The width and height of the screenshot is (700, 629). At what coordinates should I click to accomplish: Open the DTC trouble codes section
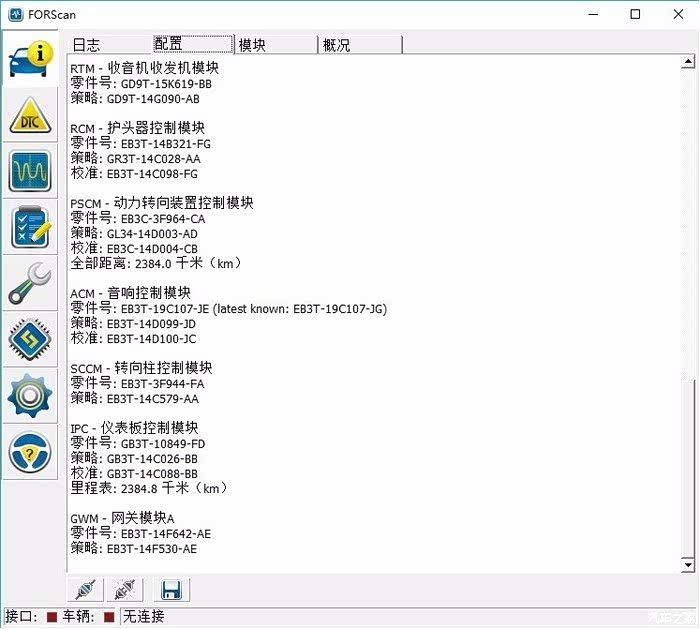(30, 115)
